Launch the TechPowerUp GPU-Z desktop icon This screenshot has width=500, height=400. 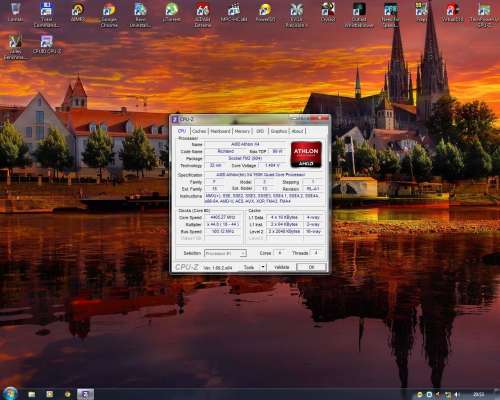(x=484, y=14)
